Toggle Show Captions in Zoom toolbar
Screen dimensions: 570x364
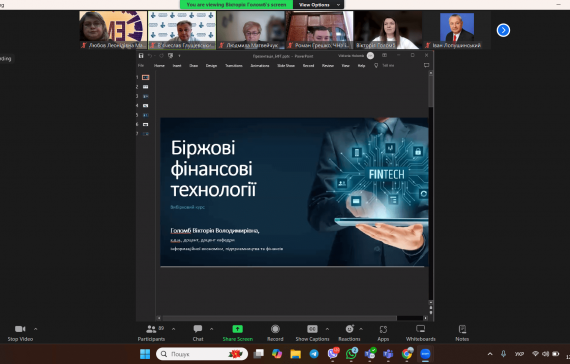312,333
